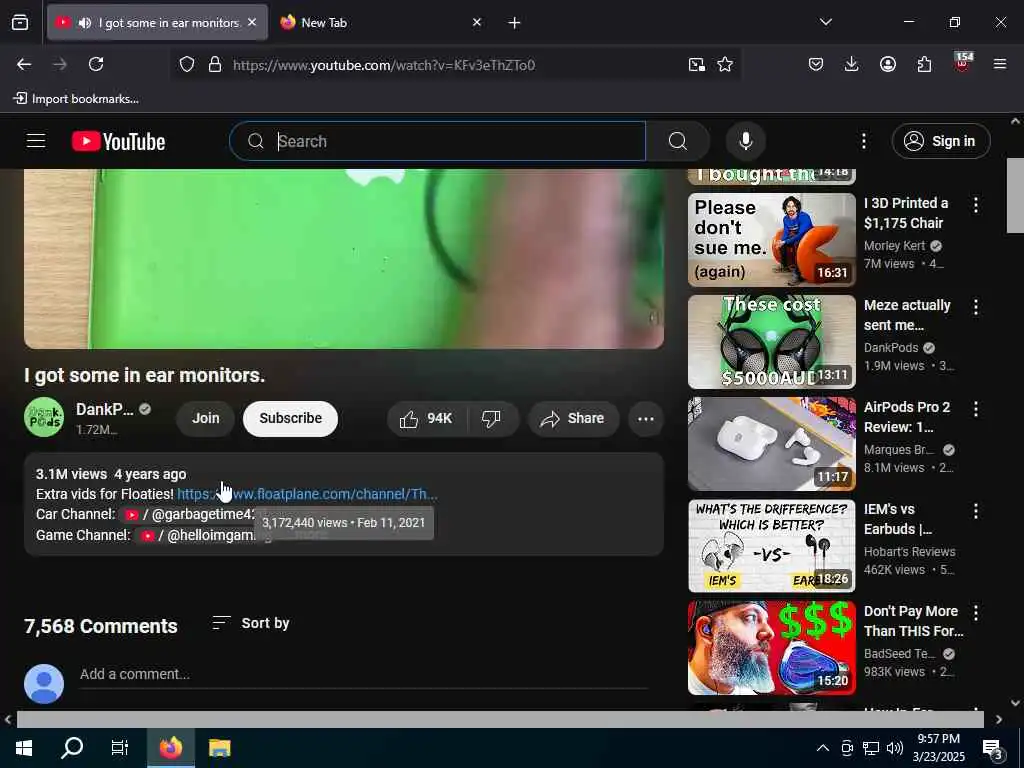Open Firefox application hamburger menu
This screenshot has height=768, width=1024.
tap(1000, 64)
